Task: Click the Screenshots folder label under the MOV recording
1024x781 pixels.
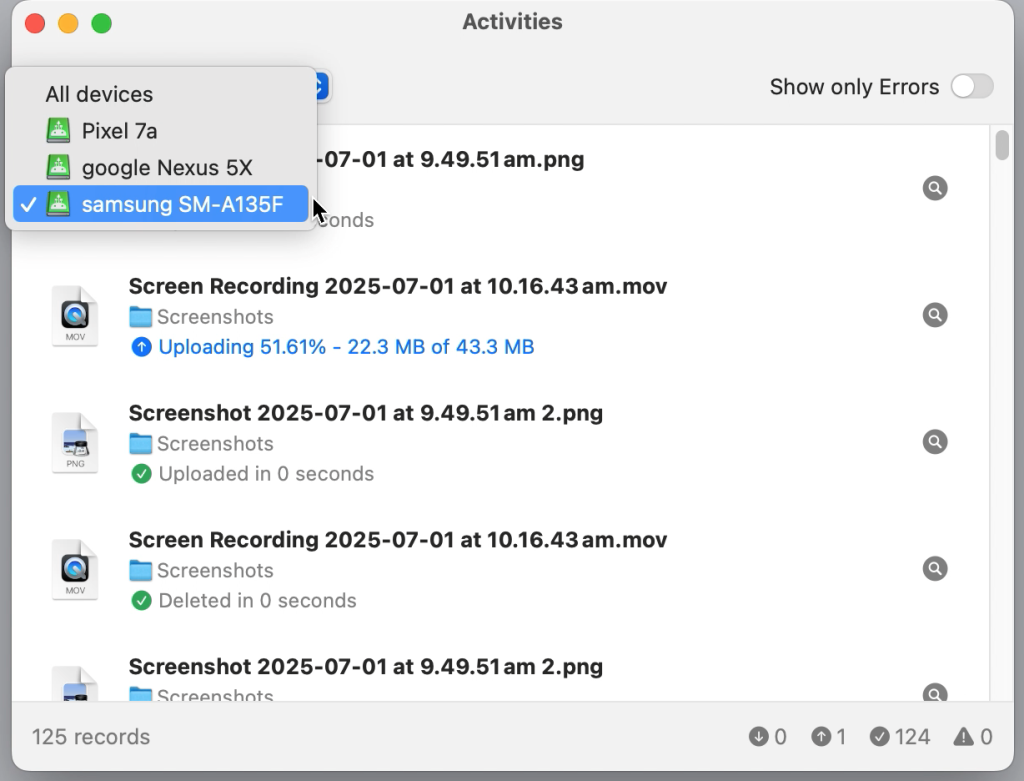Action: click(x=214, y=317)
